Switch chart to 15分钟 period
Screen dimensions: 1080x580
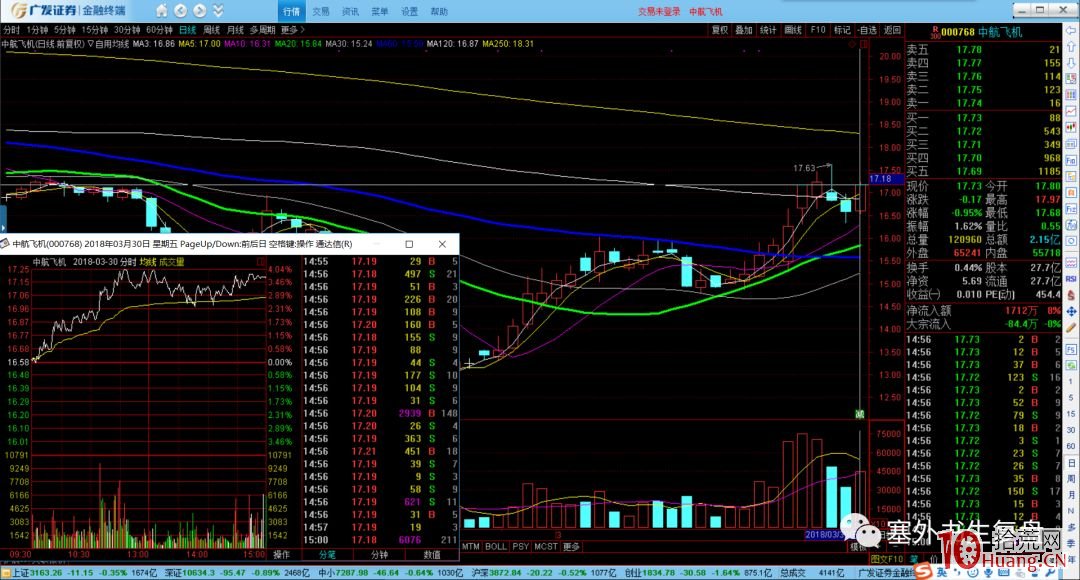94,30
